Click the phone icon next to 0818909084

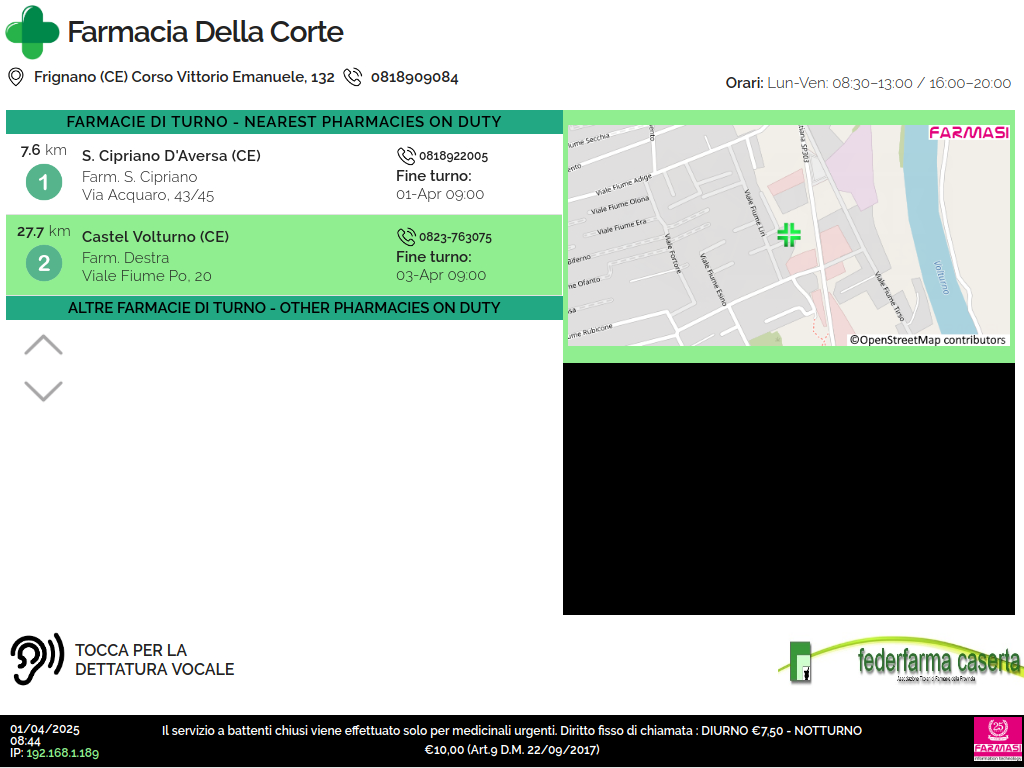pyautogui.click(x=352, y=77)
